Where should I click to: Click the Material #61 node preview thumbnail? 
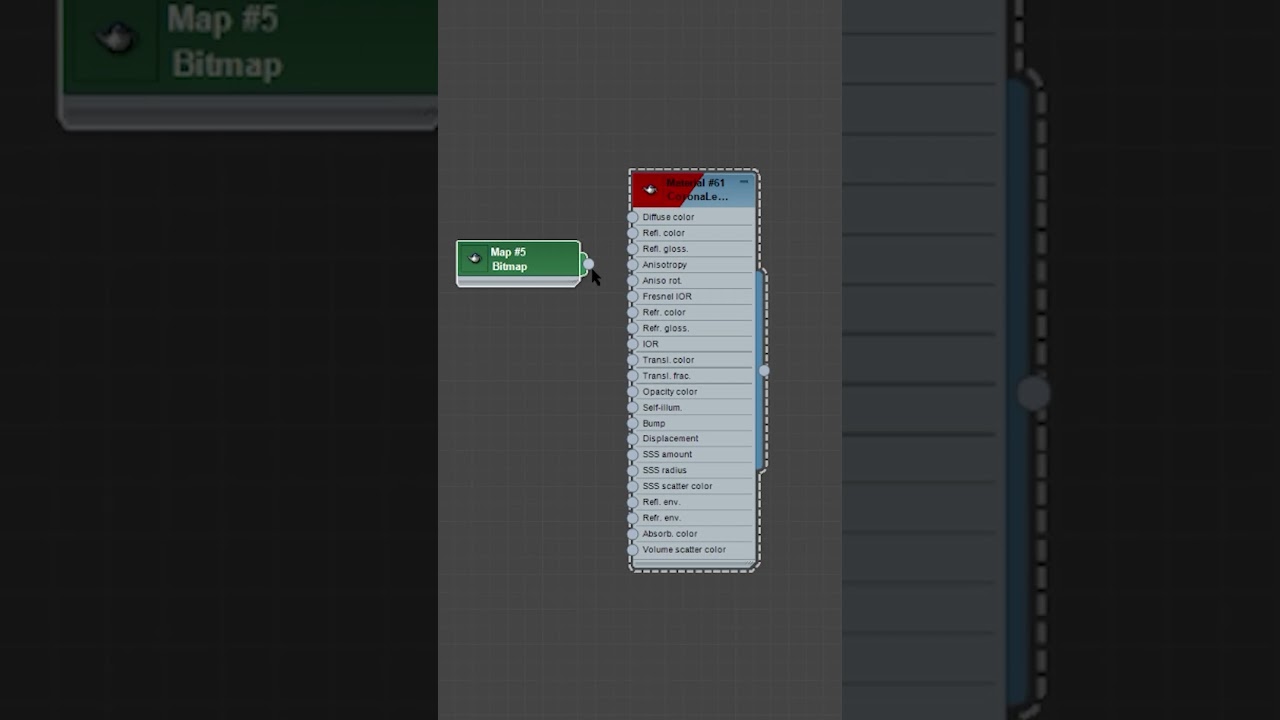tap(650, 189)
